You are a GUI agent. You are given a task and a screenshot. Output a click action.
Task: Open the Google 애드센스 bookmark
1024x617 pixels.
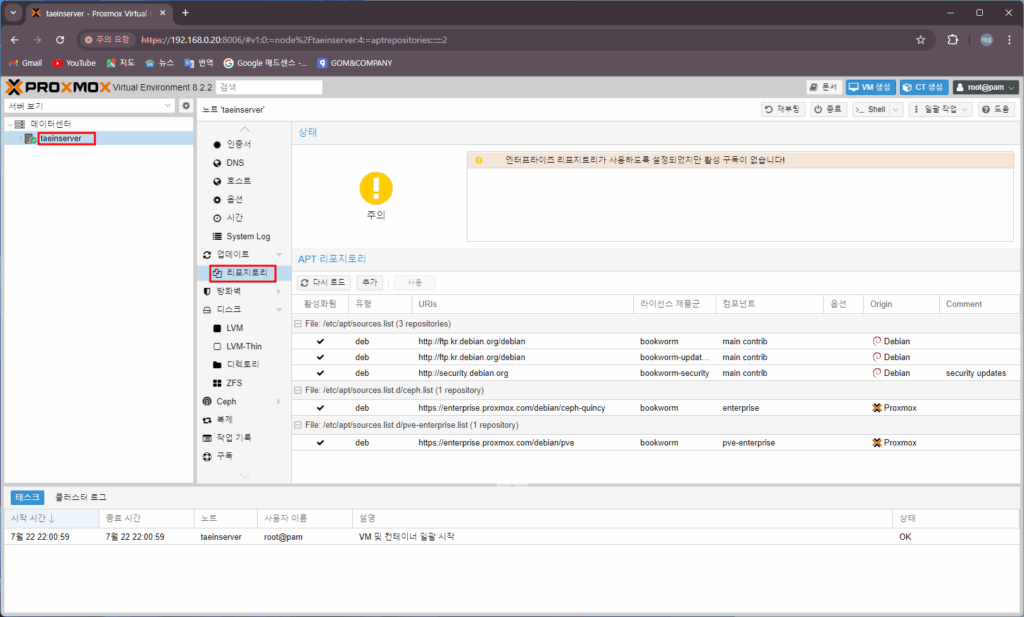(265, 63)
